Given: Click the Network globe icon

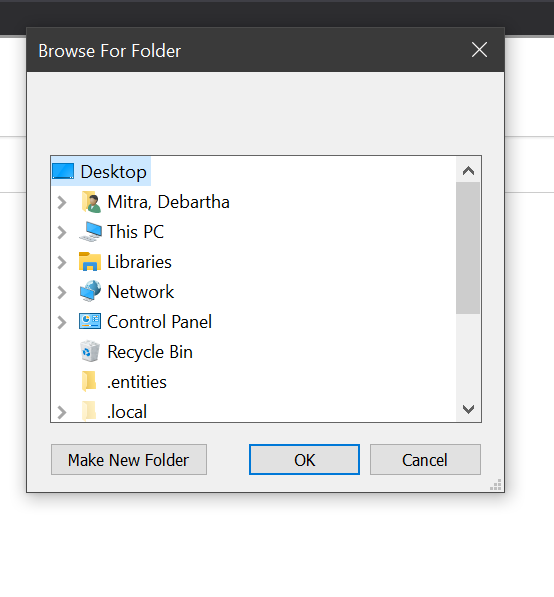Looking at the screenshot, I should pos(90,291).
